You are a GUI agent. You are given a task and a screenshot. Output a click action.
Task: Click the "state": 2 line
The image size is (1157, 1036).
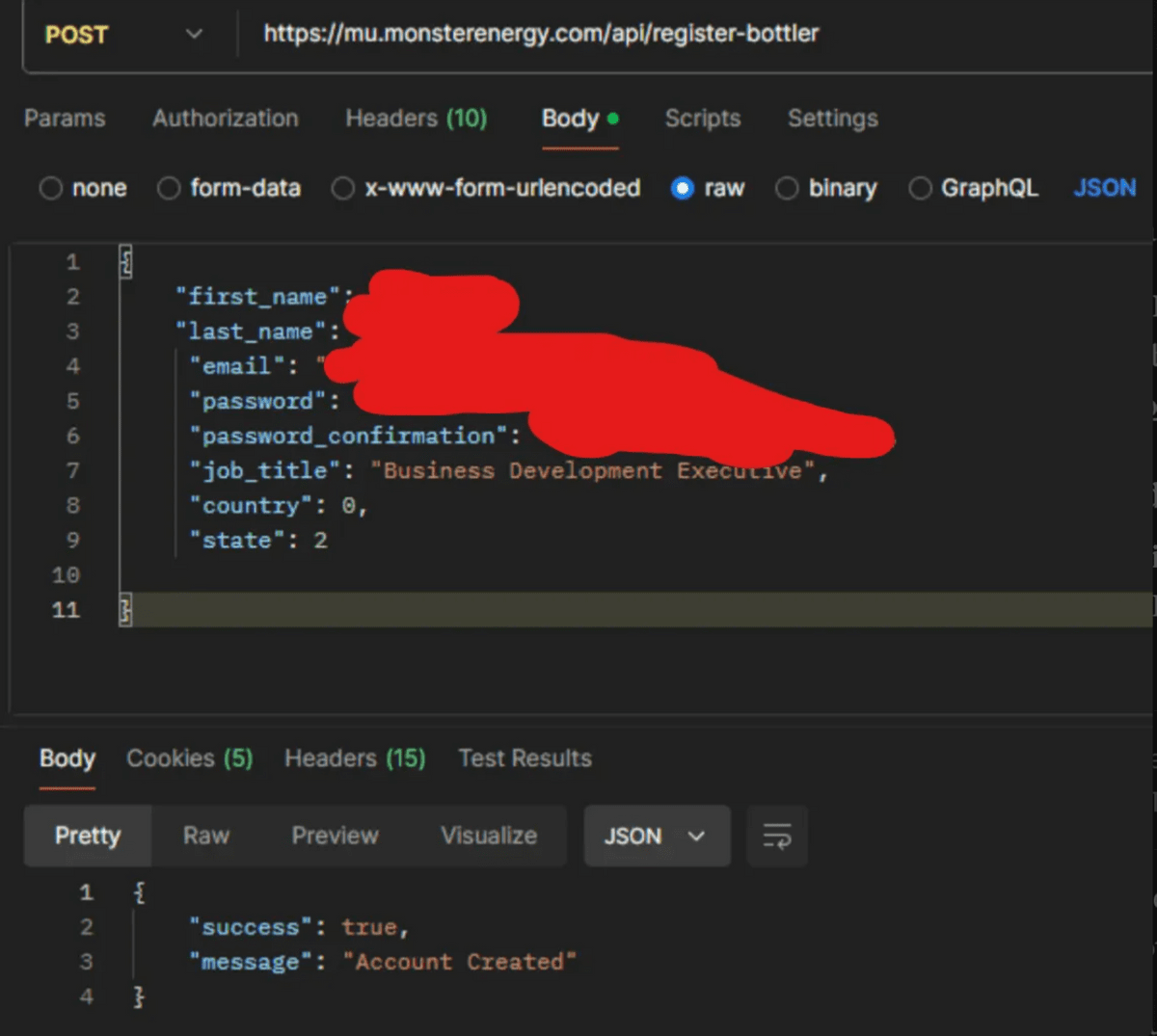pyautogui.click(x=258, y=540)
